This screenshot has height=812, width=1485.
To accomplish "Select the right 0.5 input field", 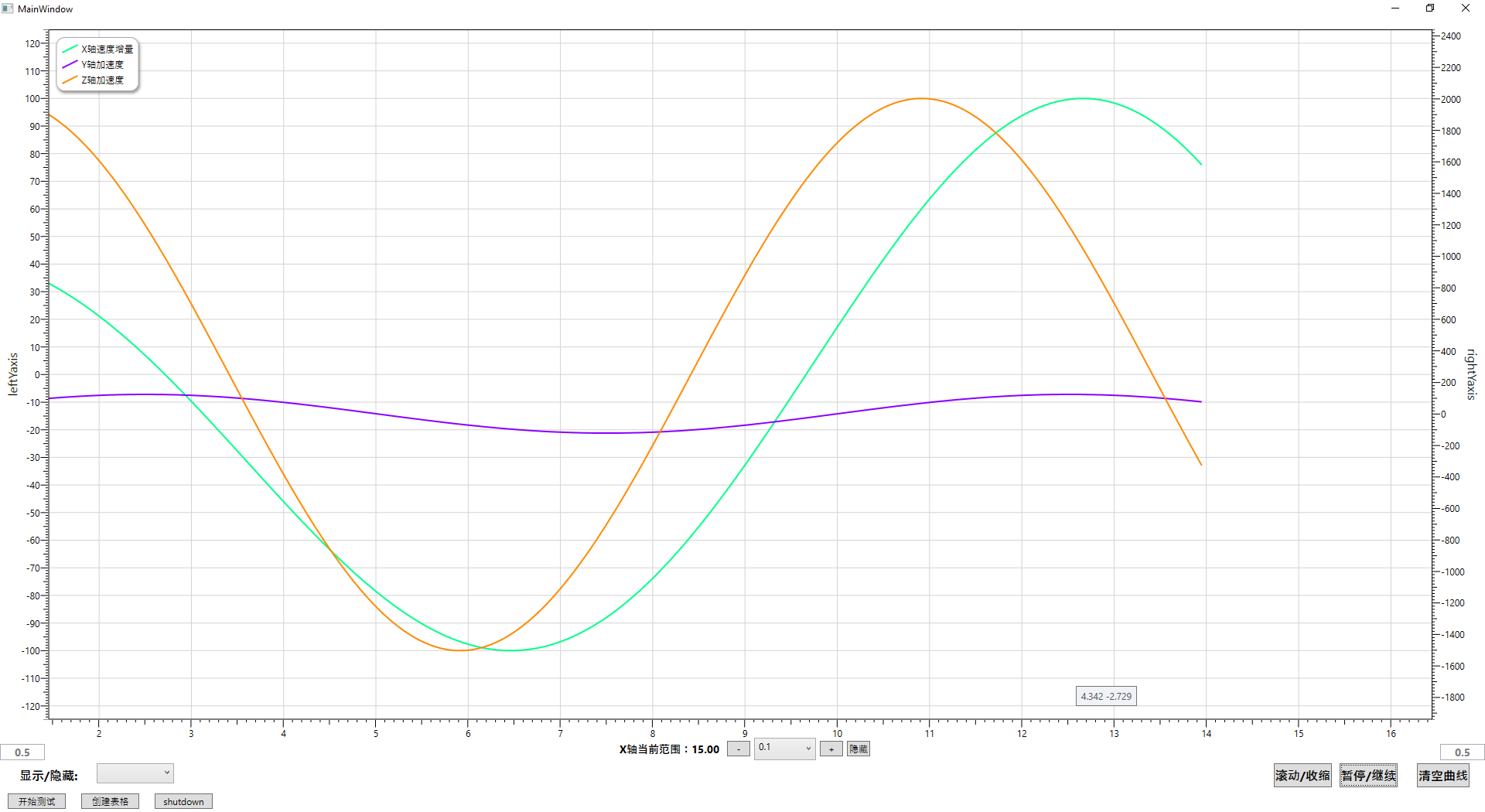I will tap(1461, 751).
